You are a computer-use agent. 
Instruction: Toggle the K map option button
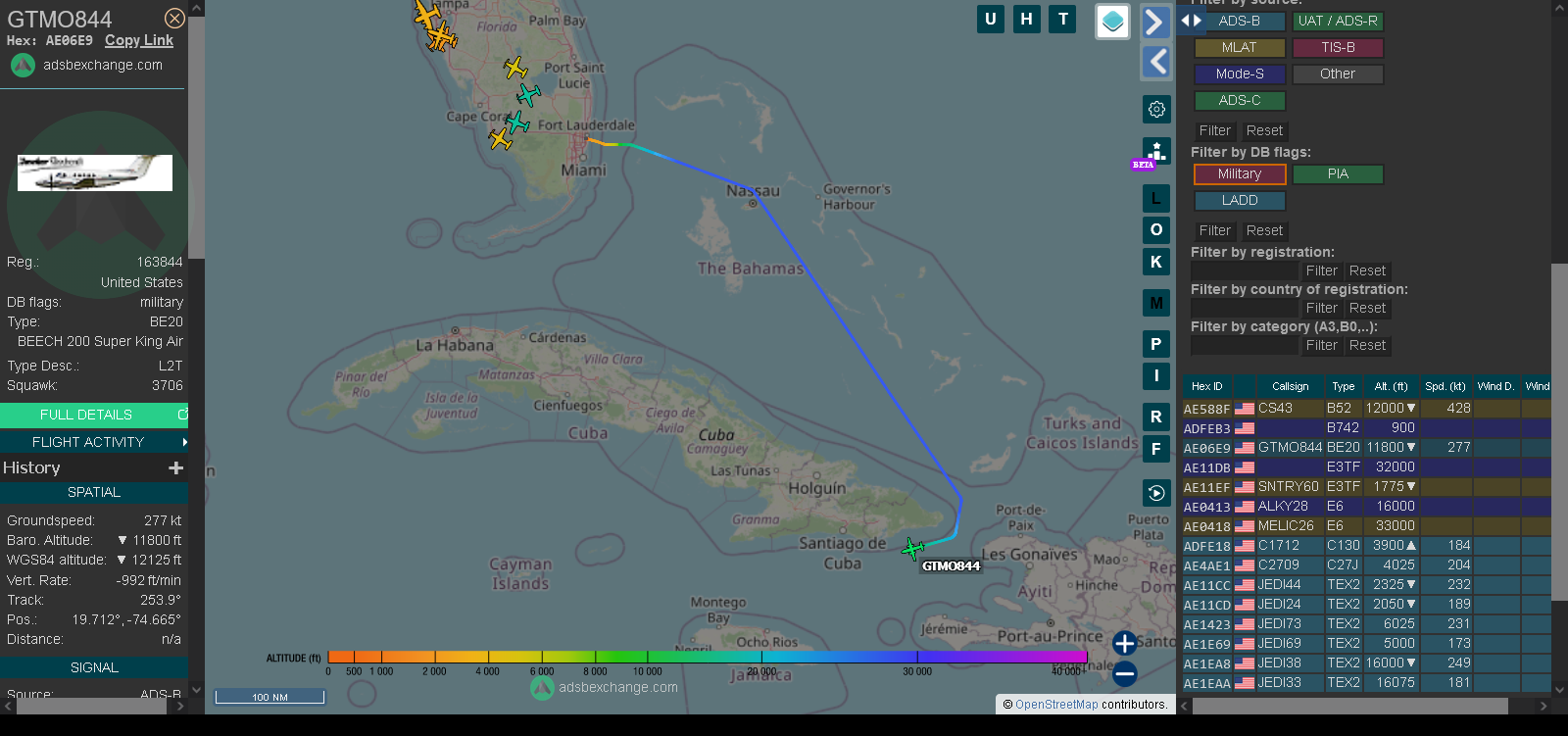(x=1156, y=262)
